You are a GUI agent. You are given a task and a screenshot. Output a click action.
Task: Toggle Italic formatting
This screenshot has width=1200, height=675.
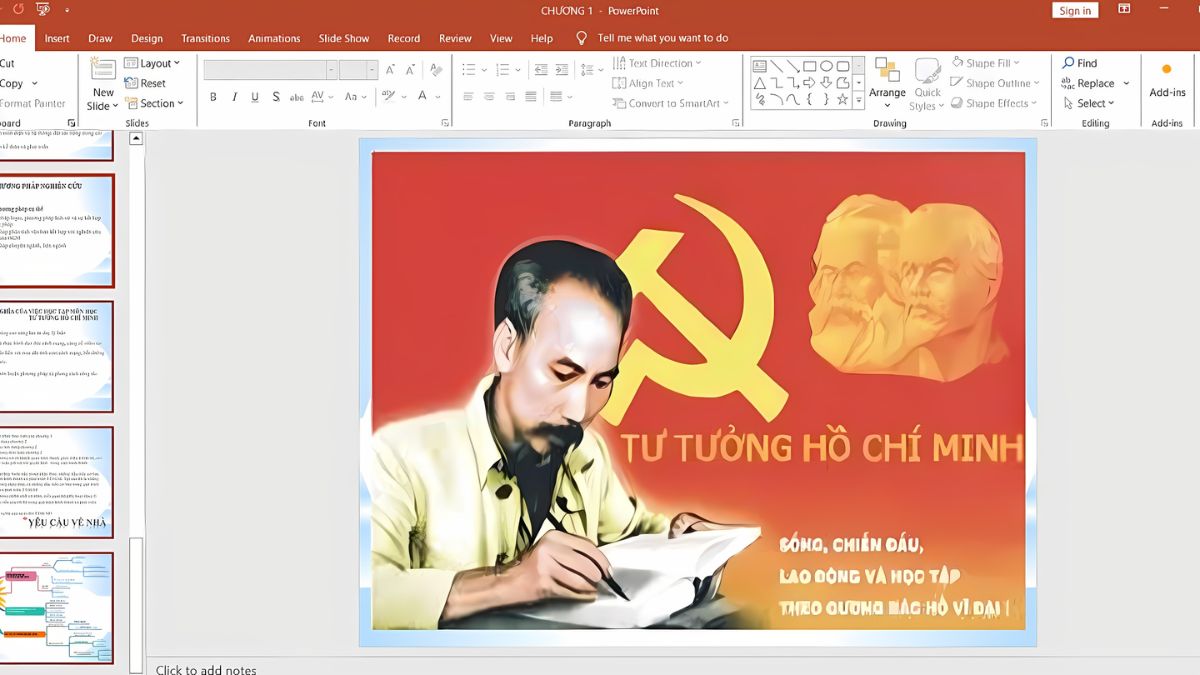[x=234, y=97]
